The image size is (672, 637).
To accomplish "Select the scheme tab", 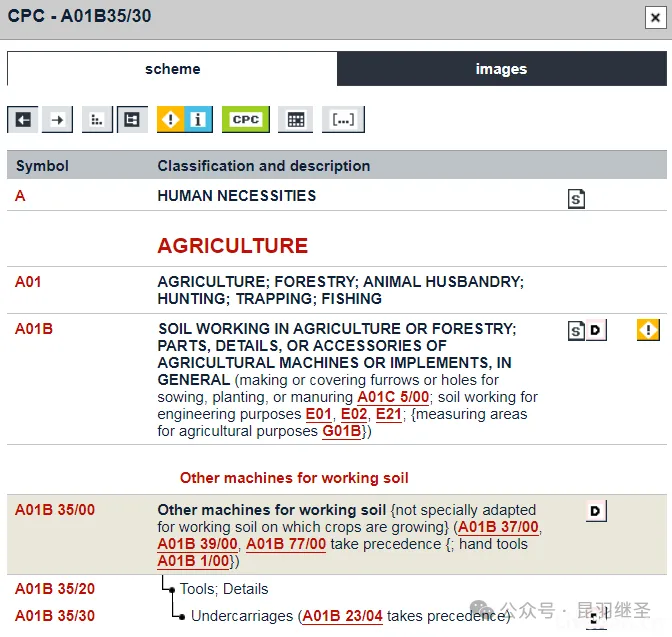I will point(172,69).
